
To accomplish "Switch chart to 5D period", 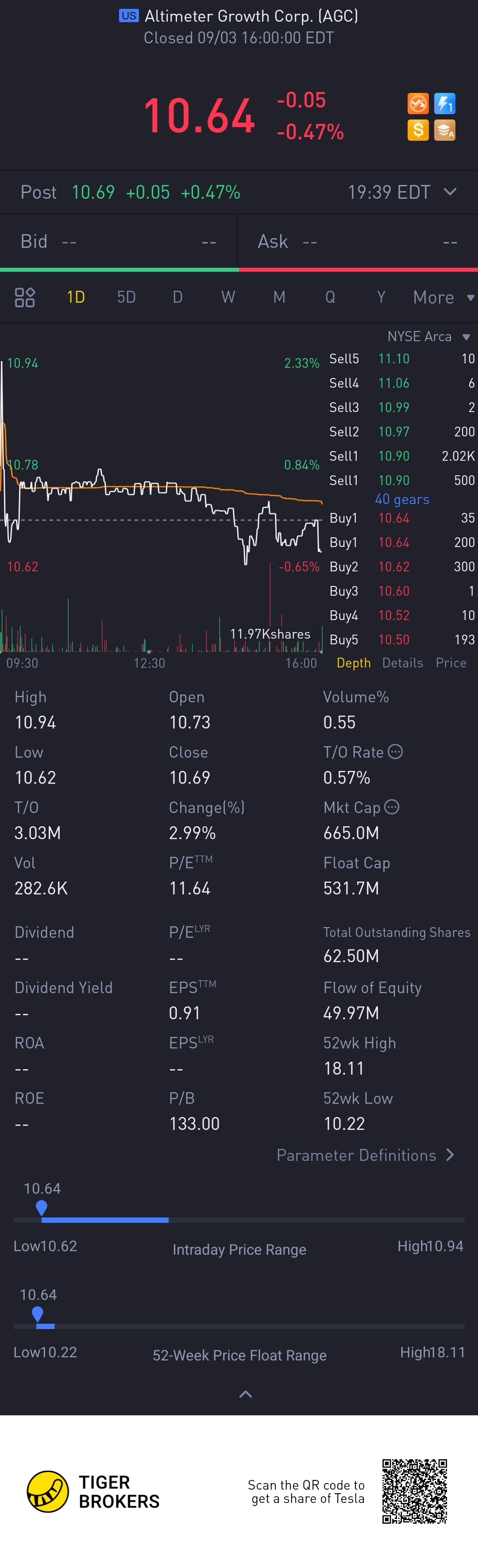I will click(x=126, y=297).
